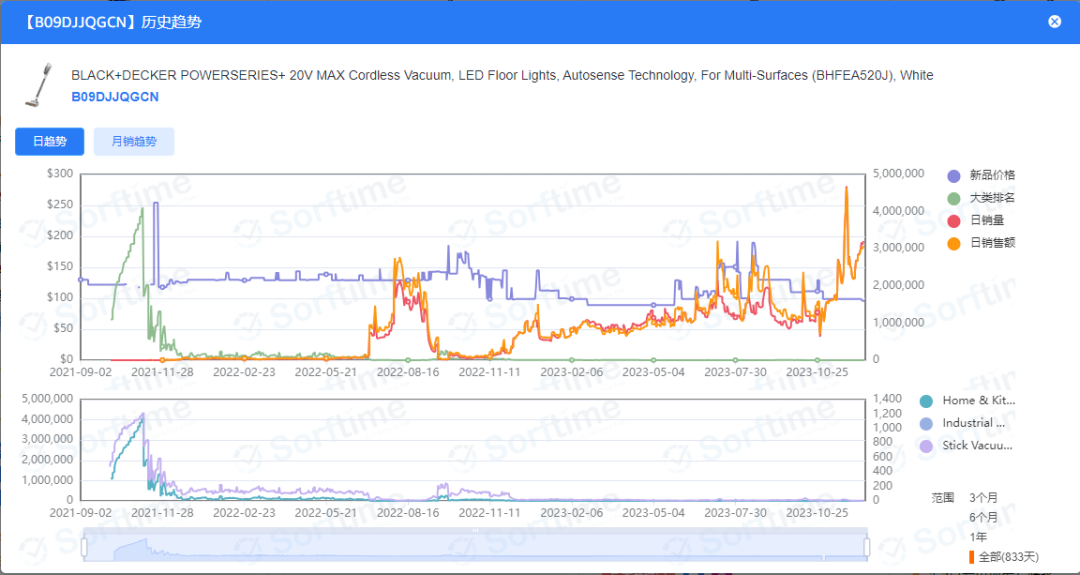Click the left handle of the range slider
The width and height of the screenshot is (1080, 575).
pyautogui.click(x=84, y=547)
